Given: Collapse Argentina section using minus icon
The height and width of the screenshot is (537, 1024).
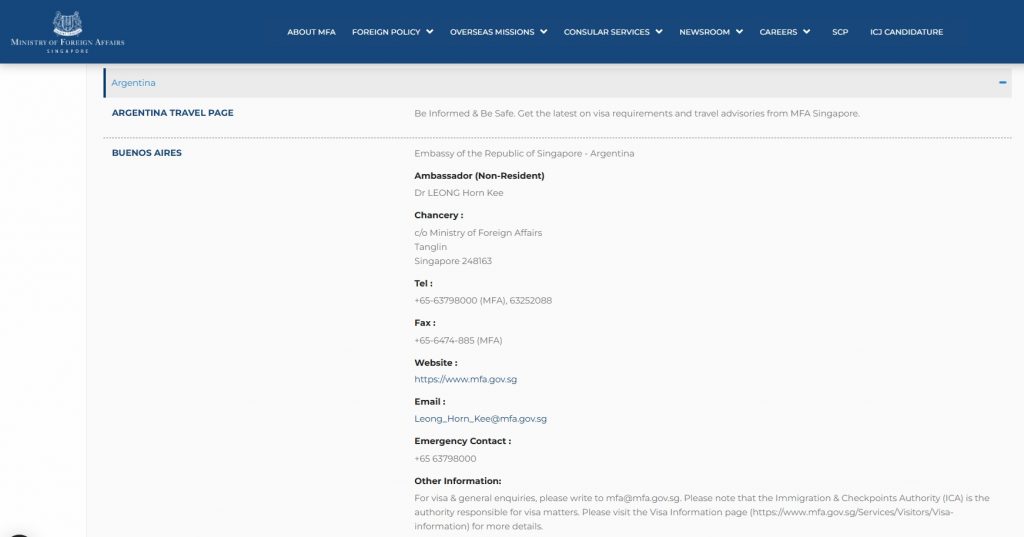Looking at the screenshot, I should pos(1002,83).
